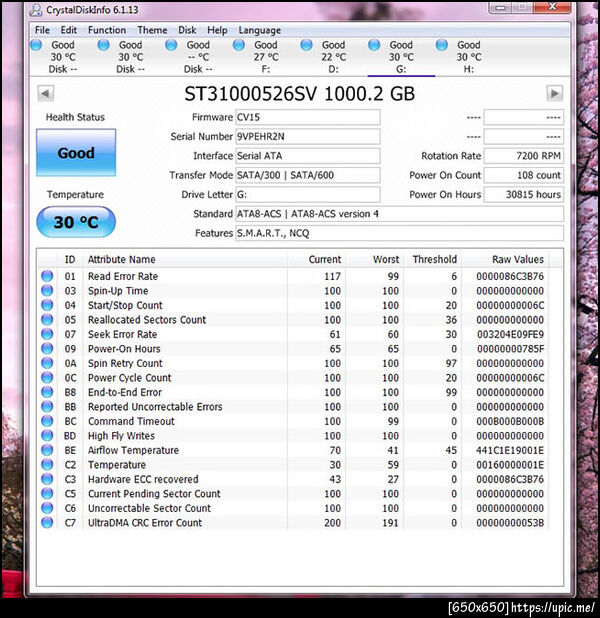Click the Raw Values column header
The width and height of the screenshot is (600, 618).
[x=505, y=259]
